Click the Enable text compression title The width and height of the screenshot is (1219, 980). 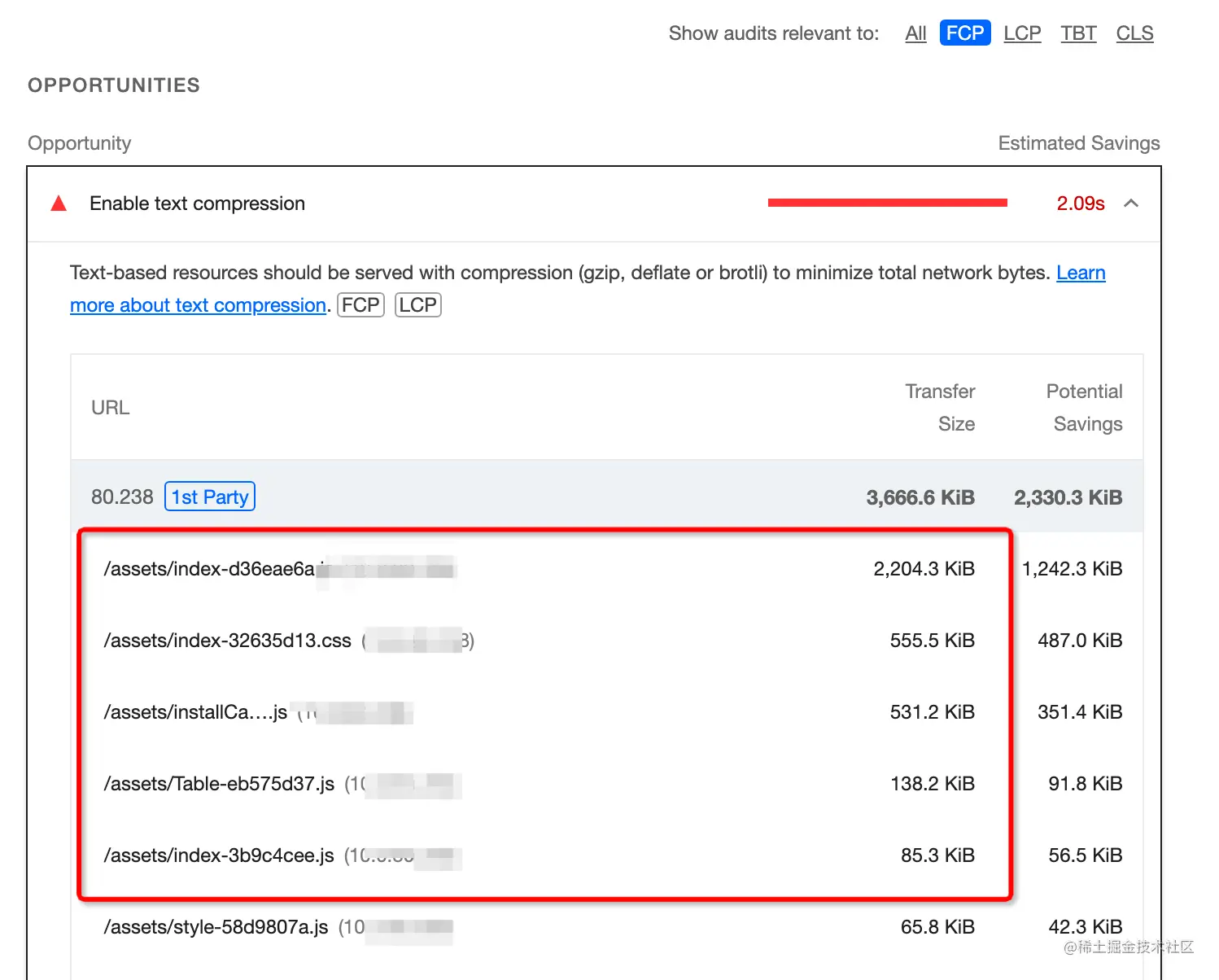pos(197,203)
